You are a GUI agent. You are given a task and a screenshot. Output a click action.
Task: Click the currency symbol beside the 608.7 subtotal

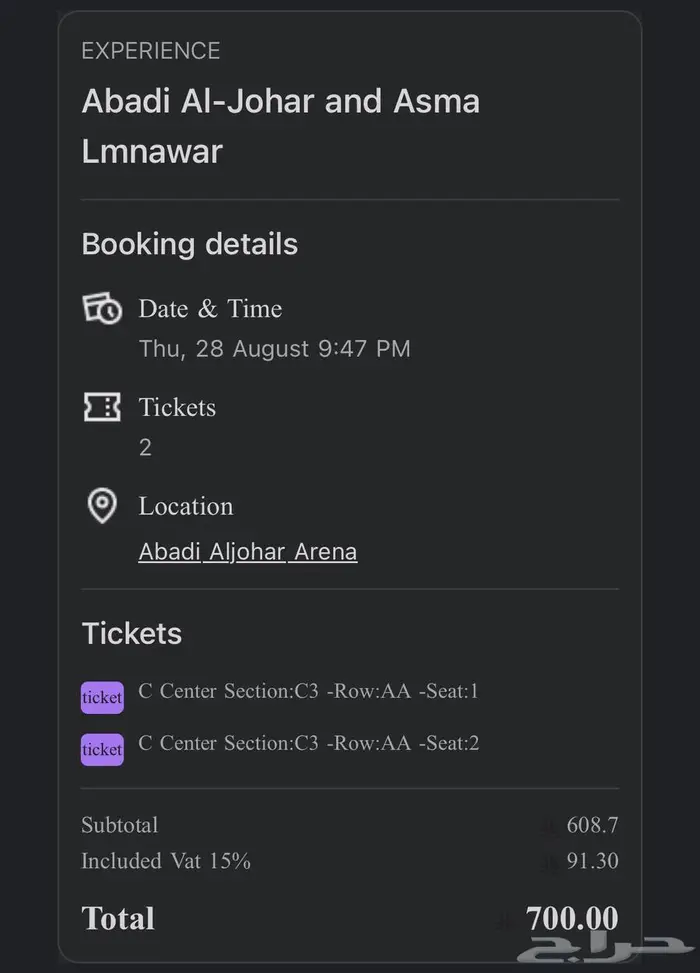point(547,827)
